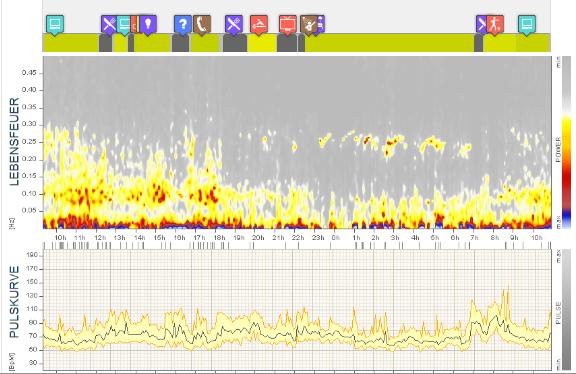Click the 0h midnight time label
This screenshot has height=374, width=576.
pos(335,238)
